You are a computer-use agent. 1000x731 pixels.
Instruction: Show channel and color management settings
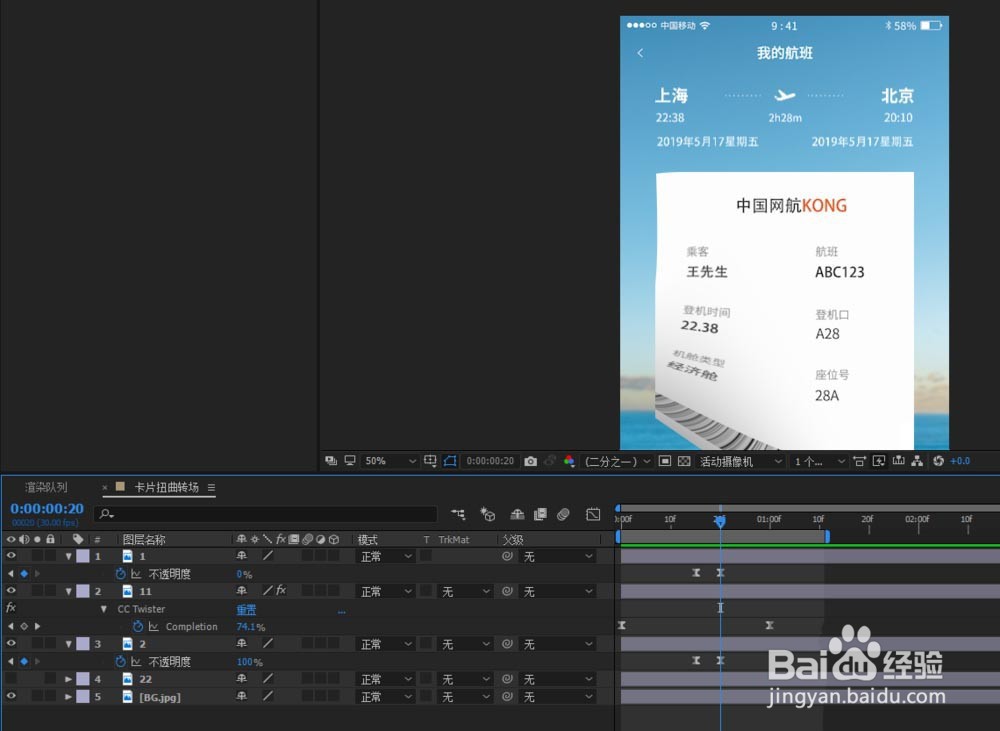(x=570, y=461)
